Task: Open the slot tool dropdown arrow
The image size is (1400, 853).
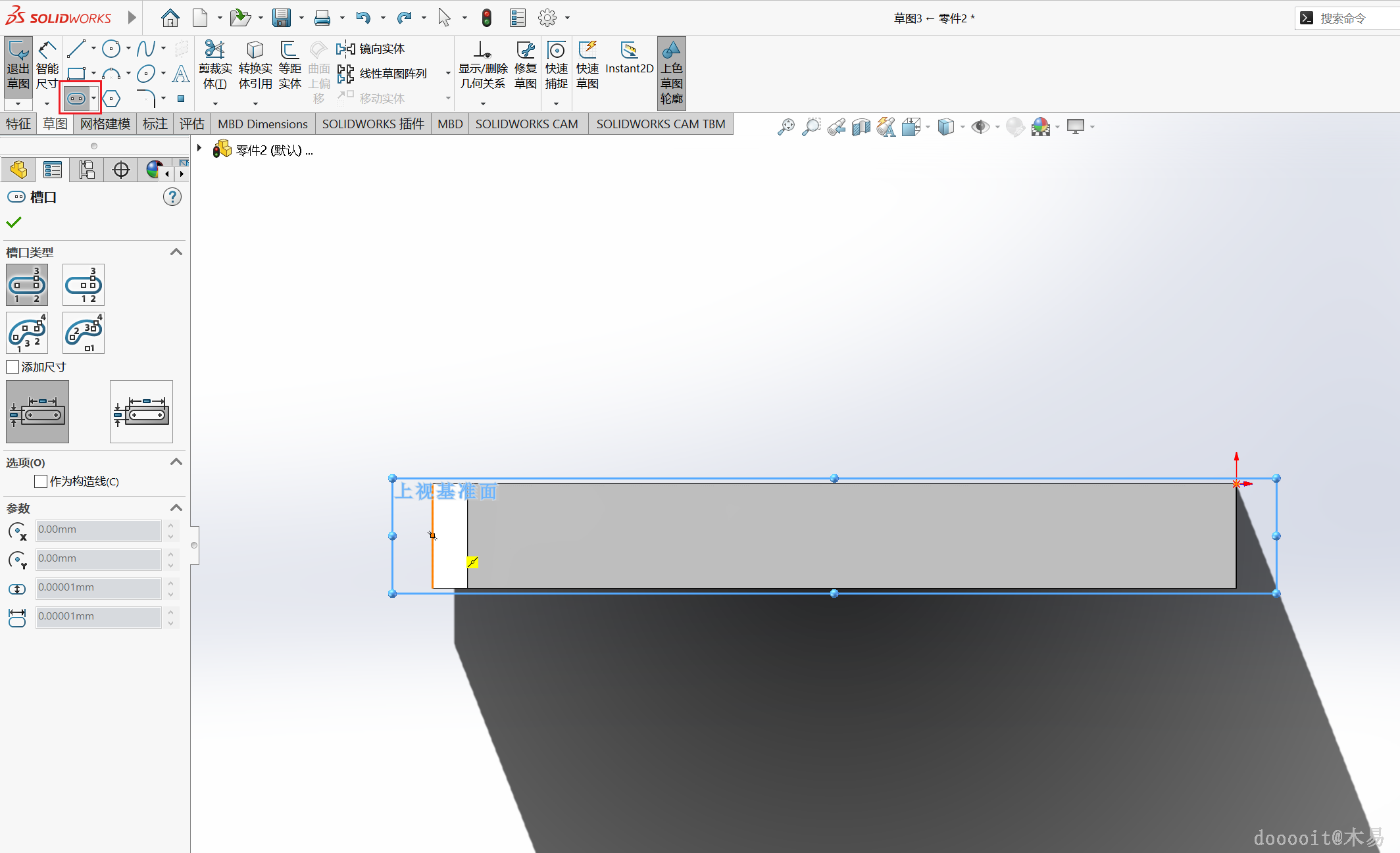Action: coord(94,99)
